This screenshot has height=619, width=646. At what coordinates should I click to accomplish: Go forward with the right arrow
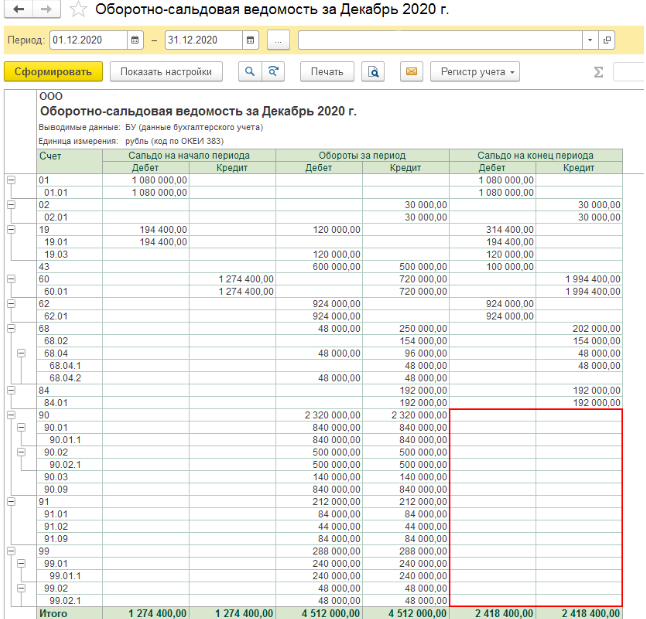46,9
